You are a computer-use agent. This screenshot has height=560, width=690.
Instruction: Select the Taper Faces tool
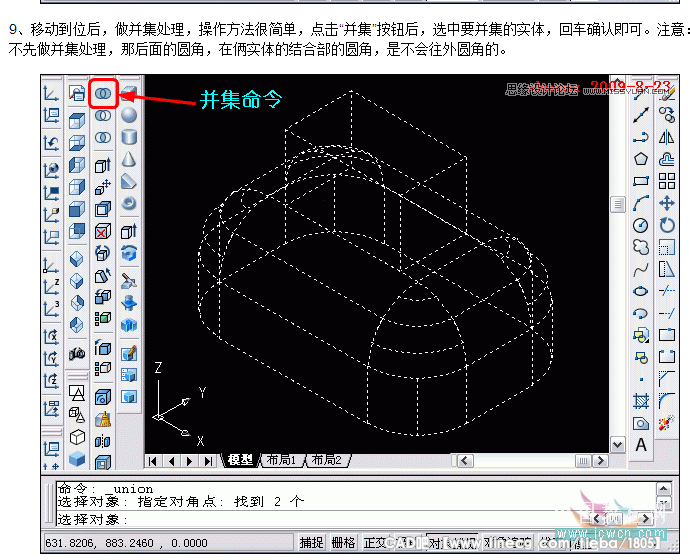pos(103,276)
